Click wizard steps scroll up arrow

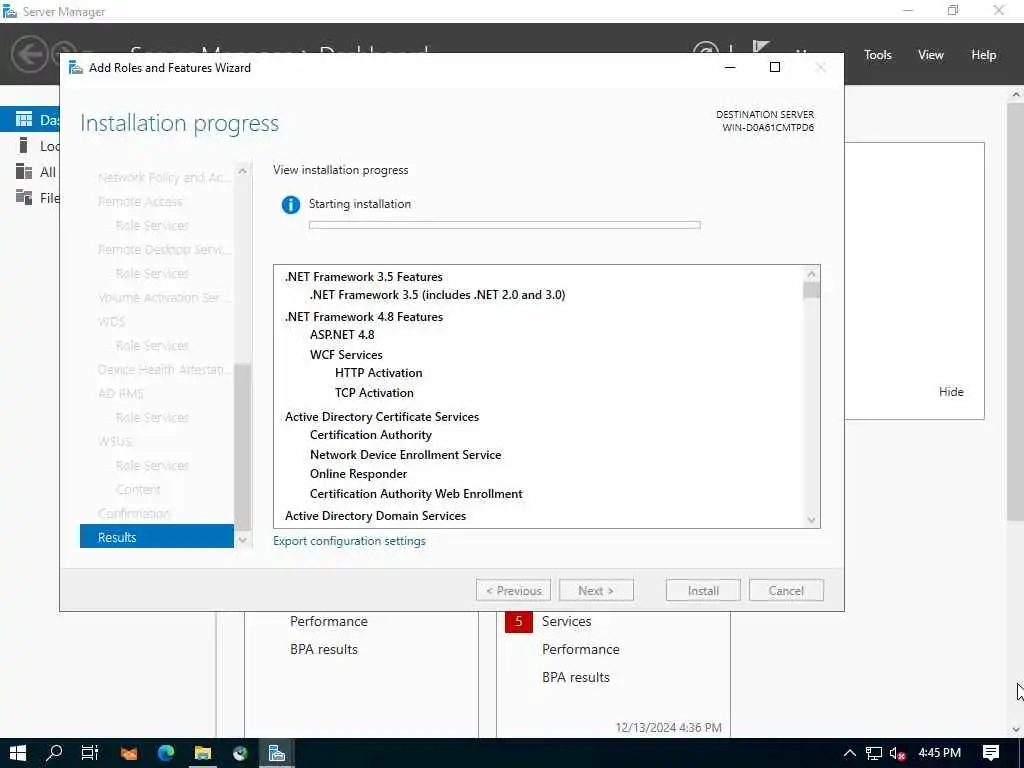[x=242, y=171]
